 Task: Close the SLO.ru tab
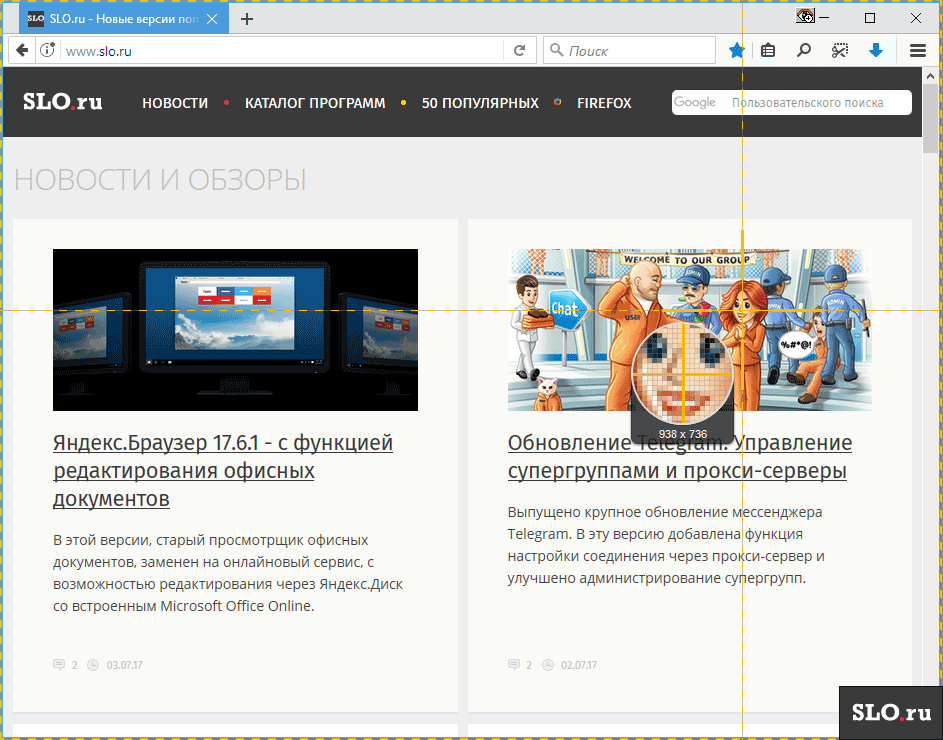tap(212, 19)
